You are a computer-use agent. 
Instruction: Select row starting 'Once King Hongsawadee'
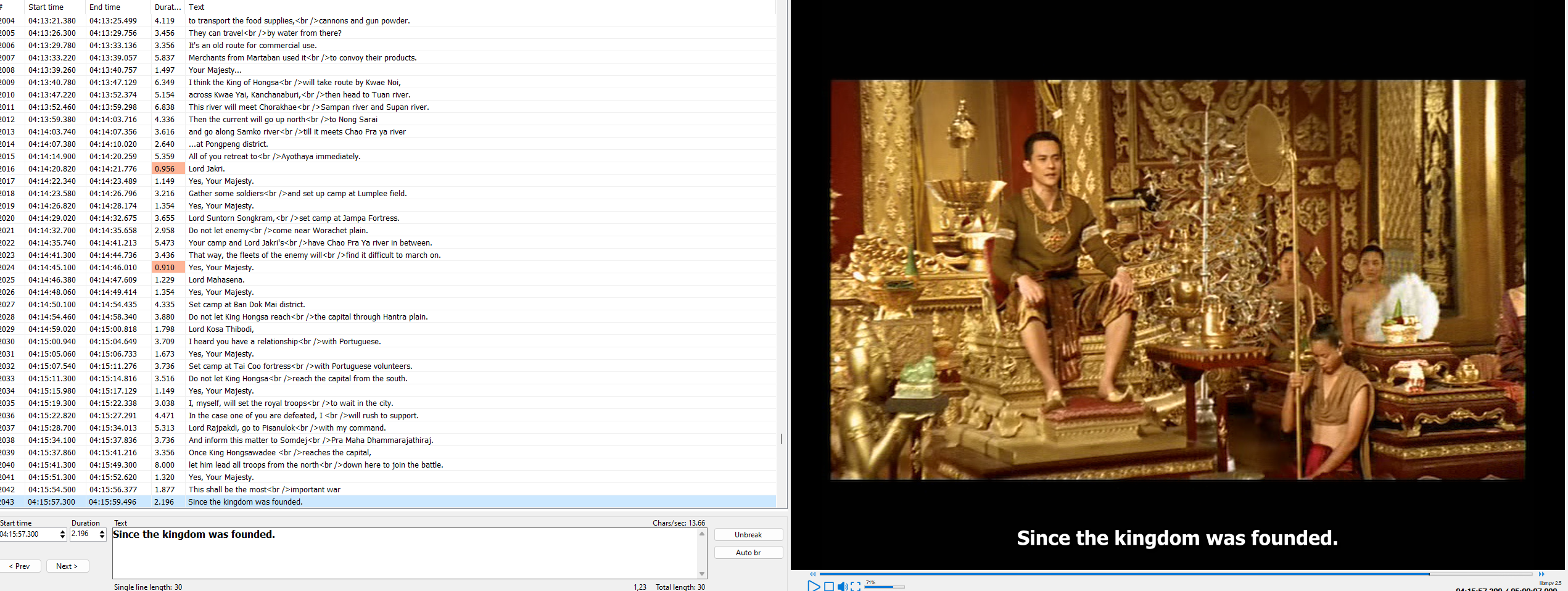(x=387, y=453)
